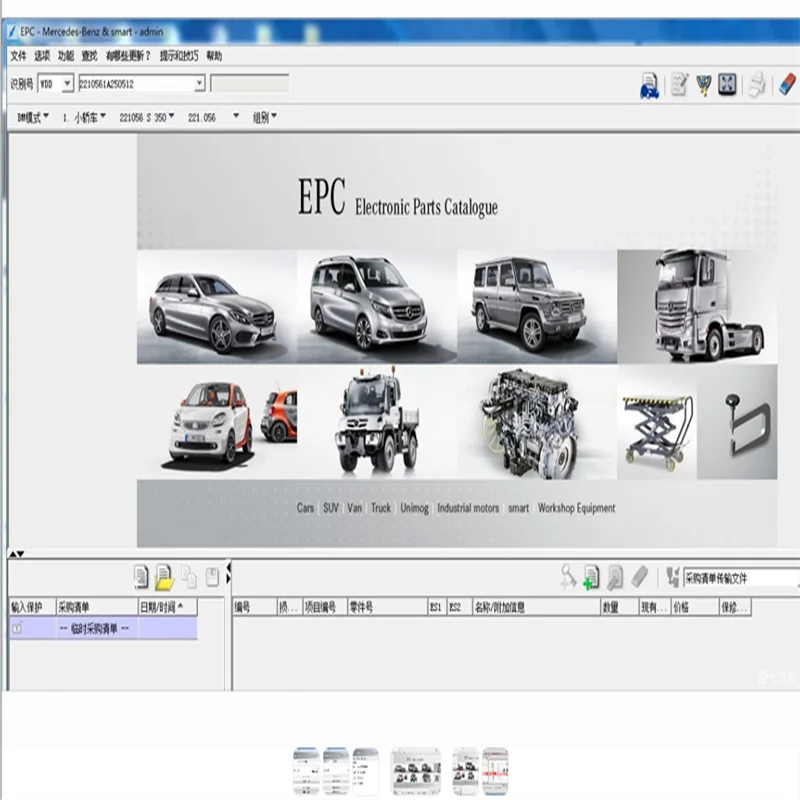Click the empty field beside VIN box

pyautogui.click(x=250, y=84)
